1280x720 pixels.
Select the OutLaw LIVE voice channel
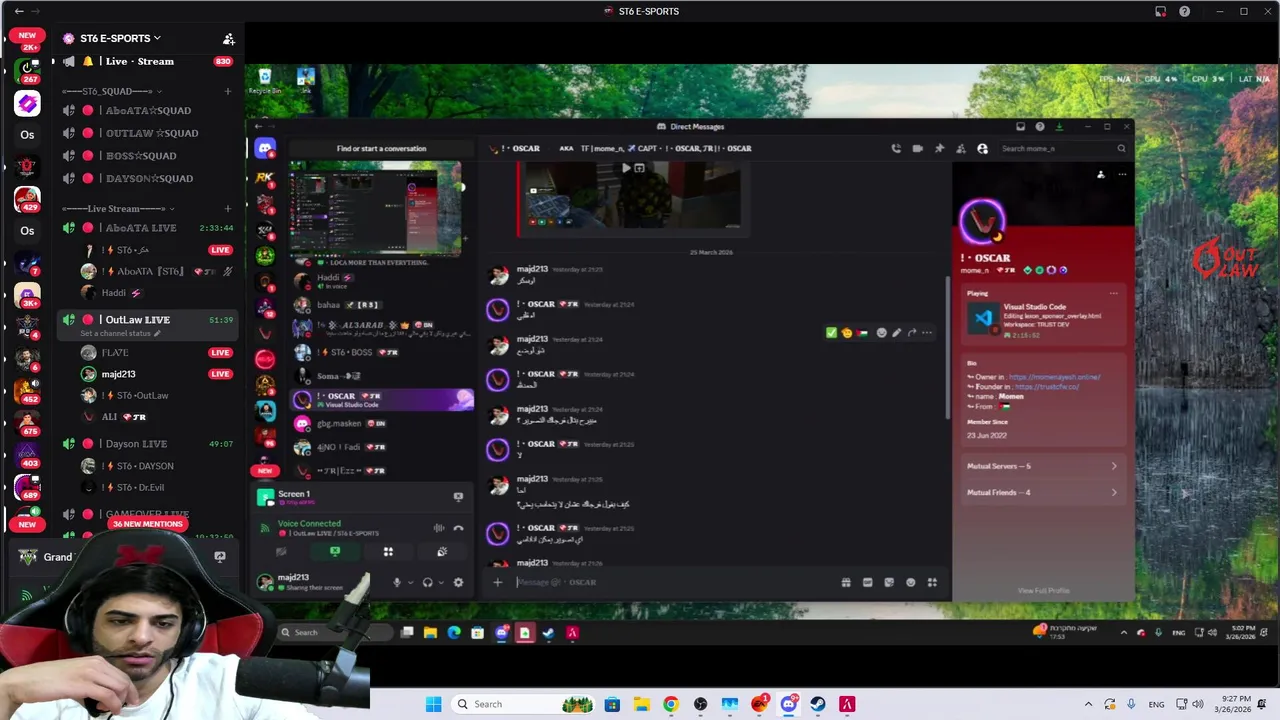pos(148,320)
